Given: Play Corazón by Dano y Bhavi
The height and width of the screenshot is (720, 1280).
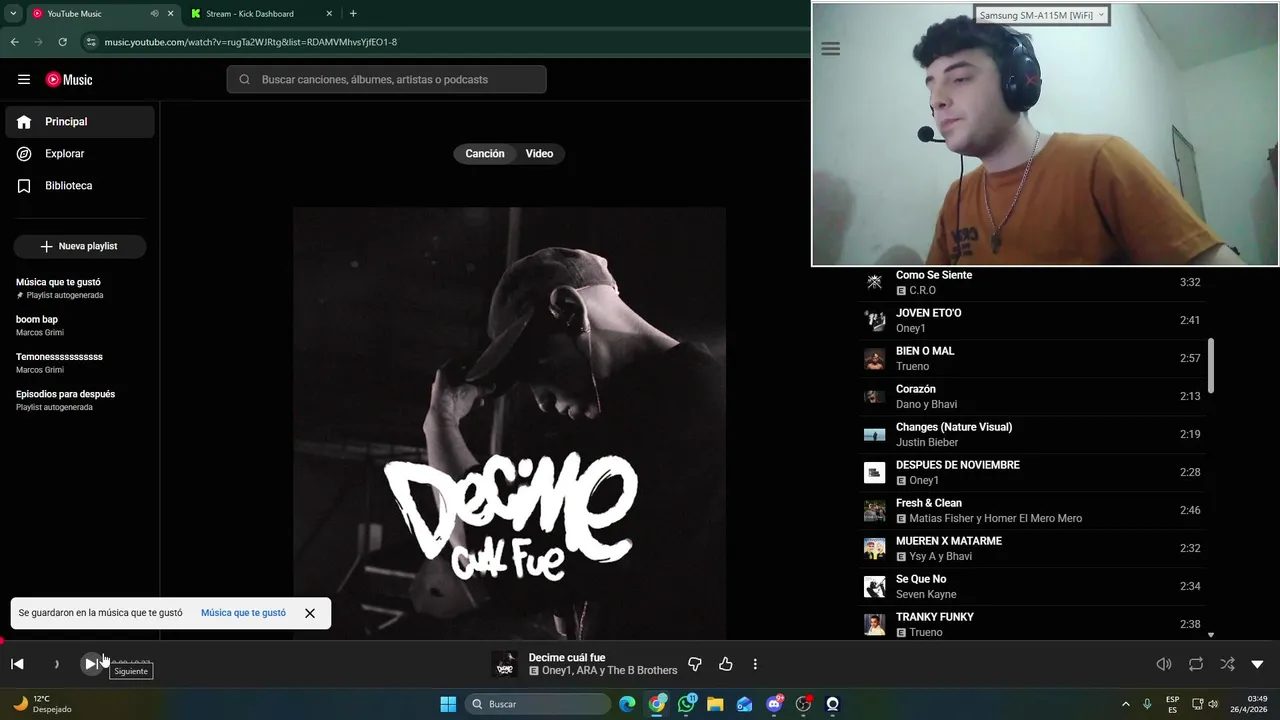Looking at the screenshot, I should click(1033, 397).
